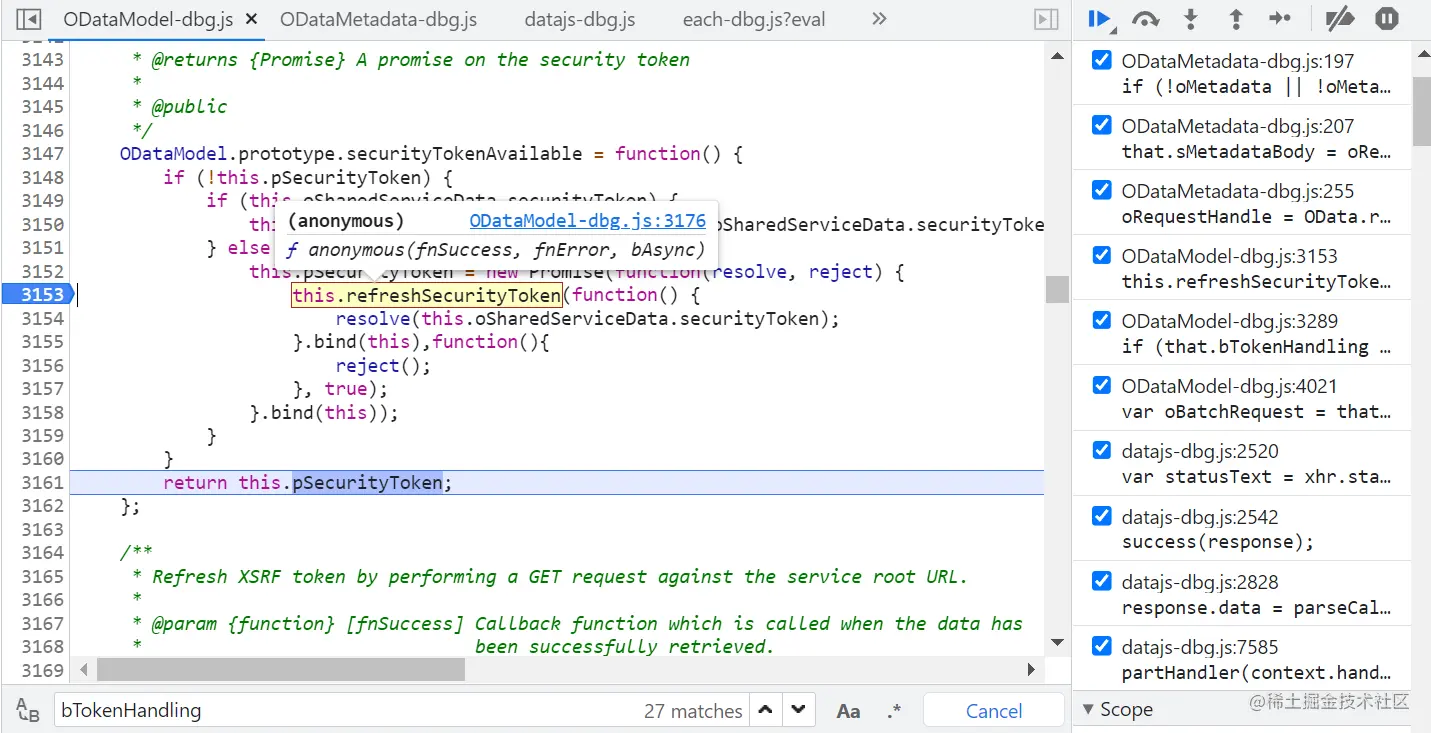Toggle match case Aa option
This screenshot has height=733, width=1431.
848,711
